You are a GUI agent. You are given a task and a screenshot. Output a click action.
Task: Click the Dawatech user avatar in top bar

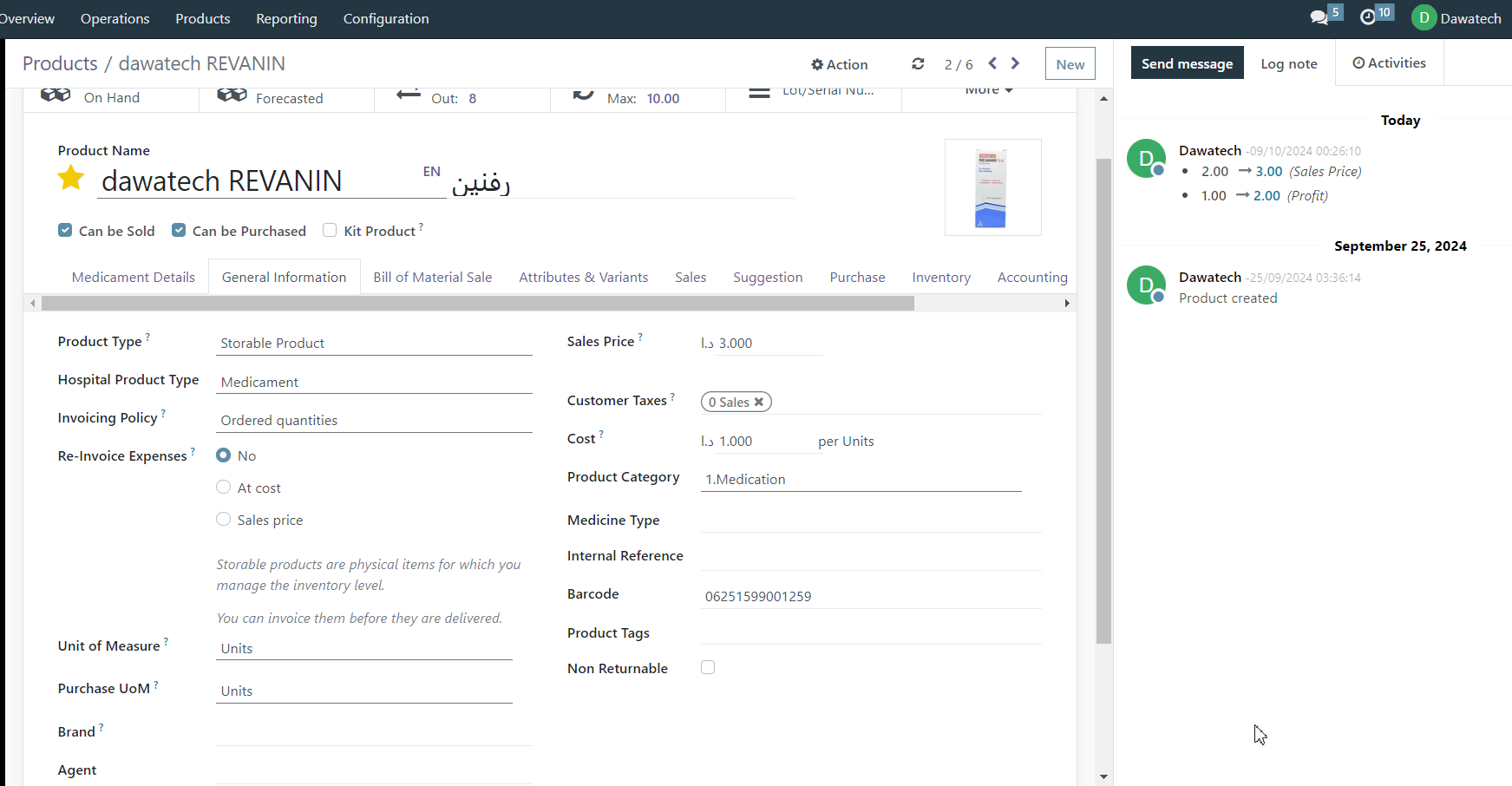(x=1424, y=18)
